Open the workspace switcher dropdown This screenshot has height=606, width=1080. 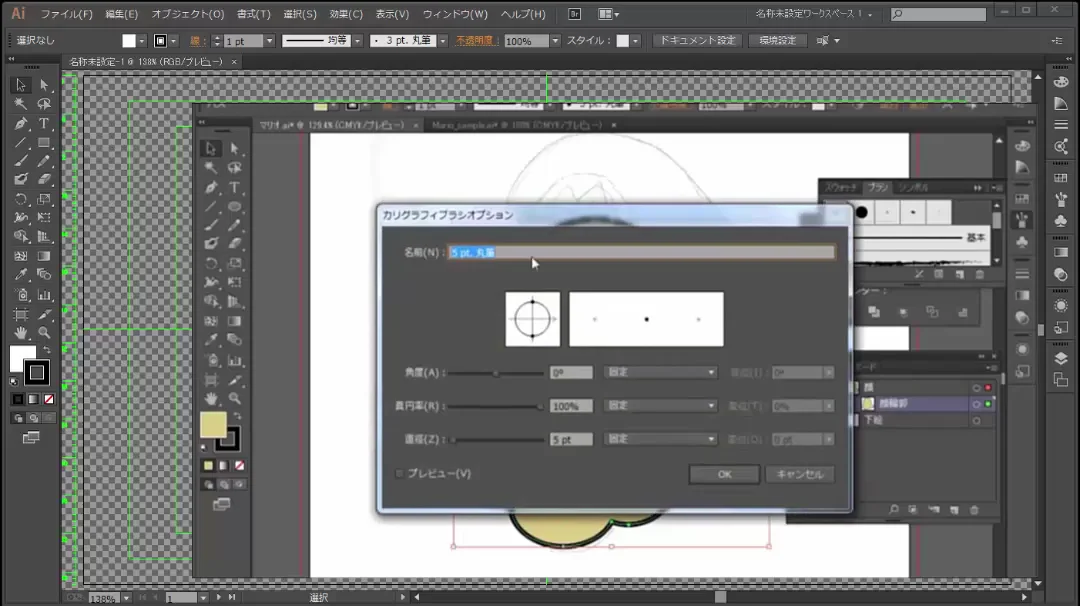point(814,14)
